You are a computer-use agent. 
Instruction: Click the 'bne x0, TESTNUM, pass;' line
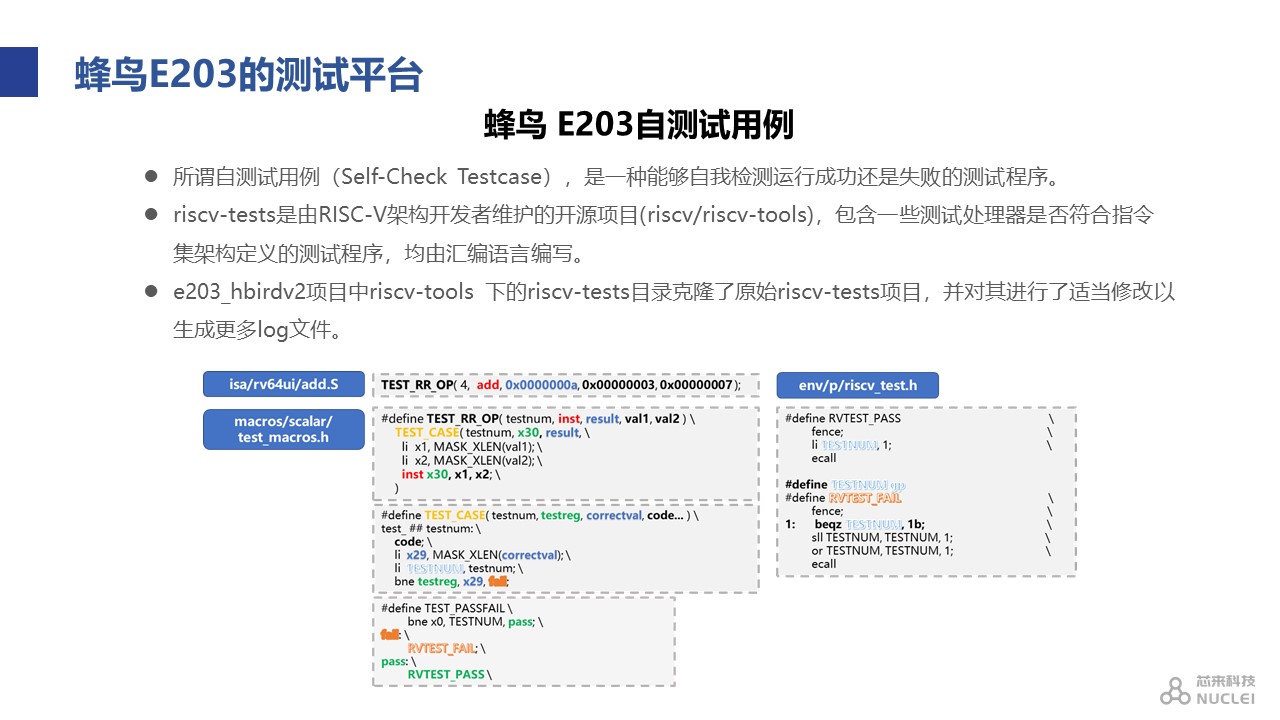pos(475,622)
